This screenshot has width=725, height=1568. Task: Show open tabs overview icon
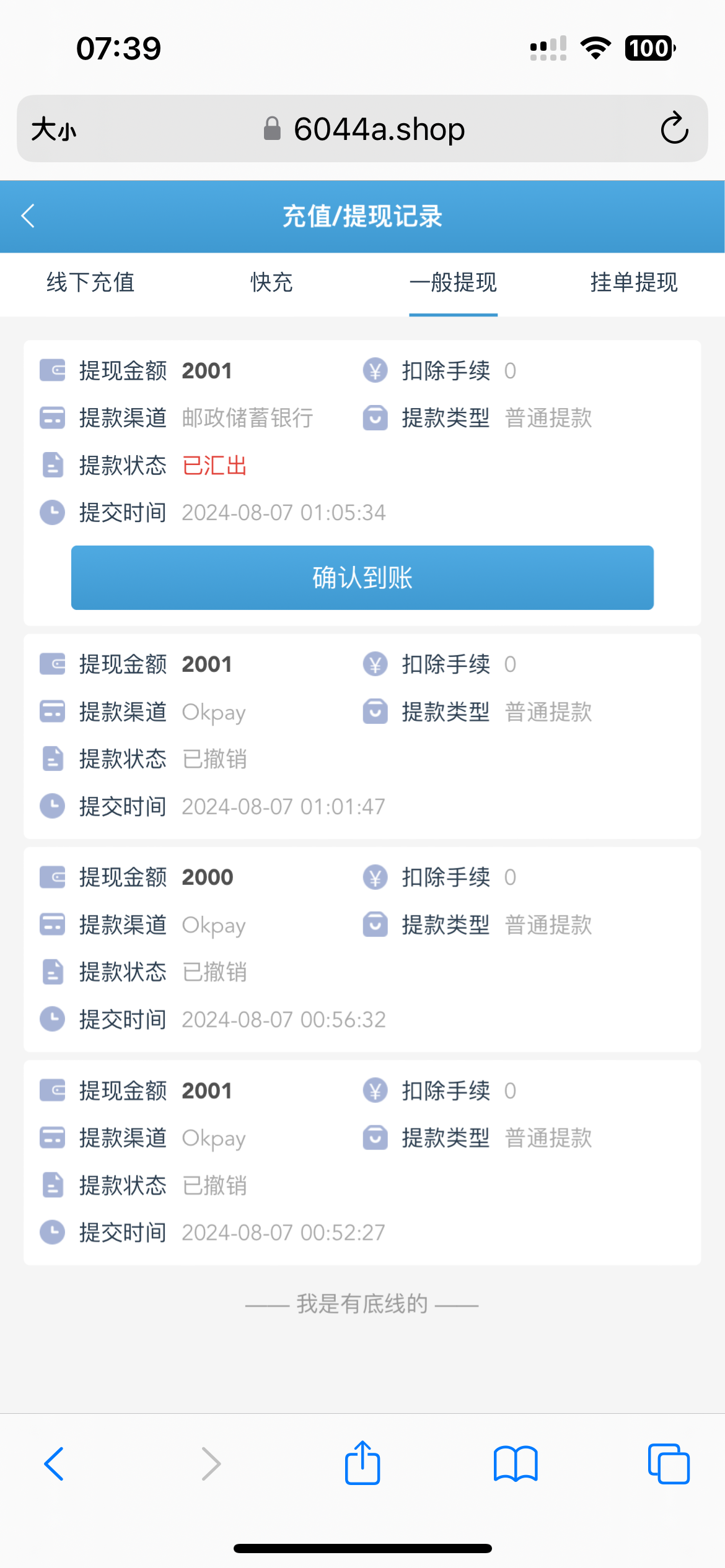[668, 1463]
